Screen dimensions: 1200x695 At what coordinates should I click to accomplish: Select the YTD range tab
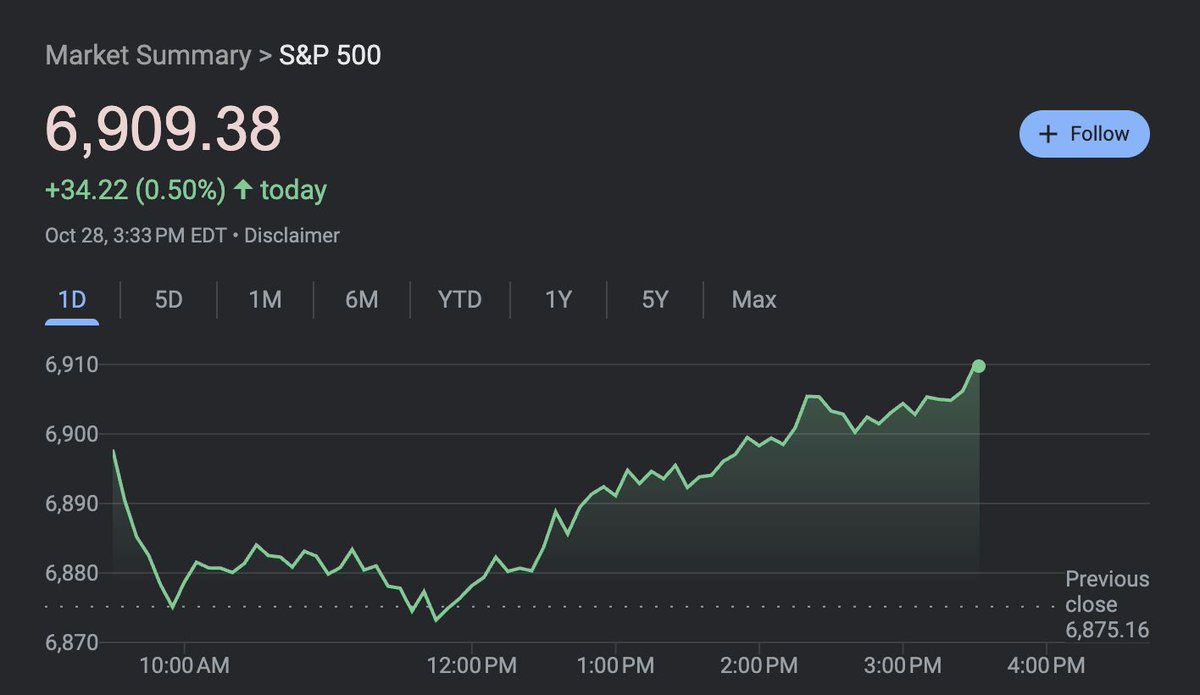tap(460, 299)
